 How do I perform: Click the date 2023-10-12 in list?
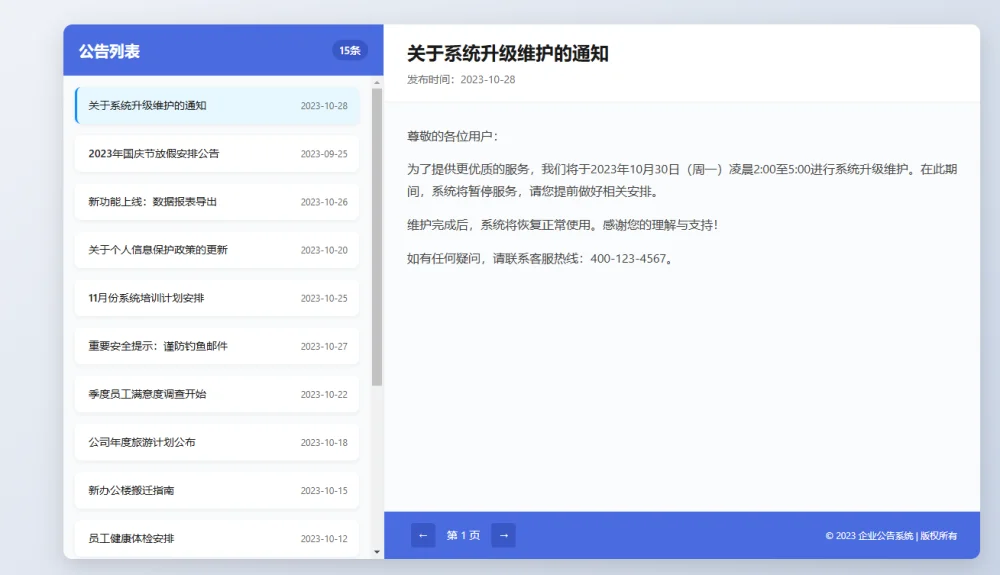tap(324, 539)
